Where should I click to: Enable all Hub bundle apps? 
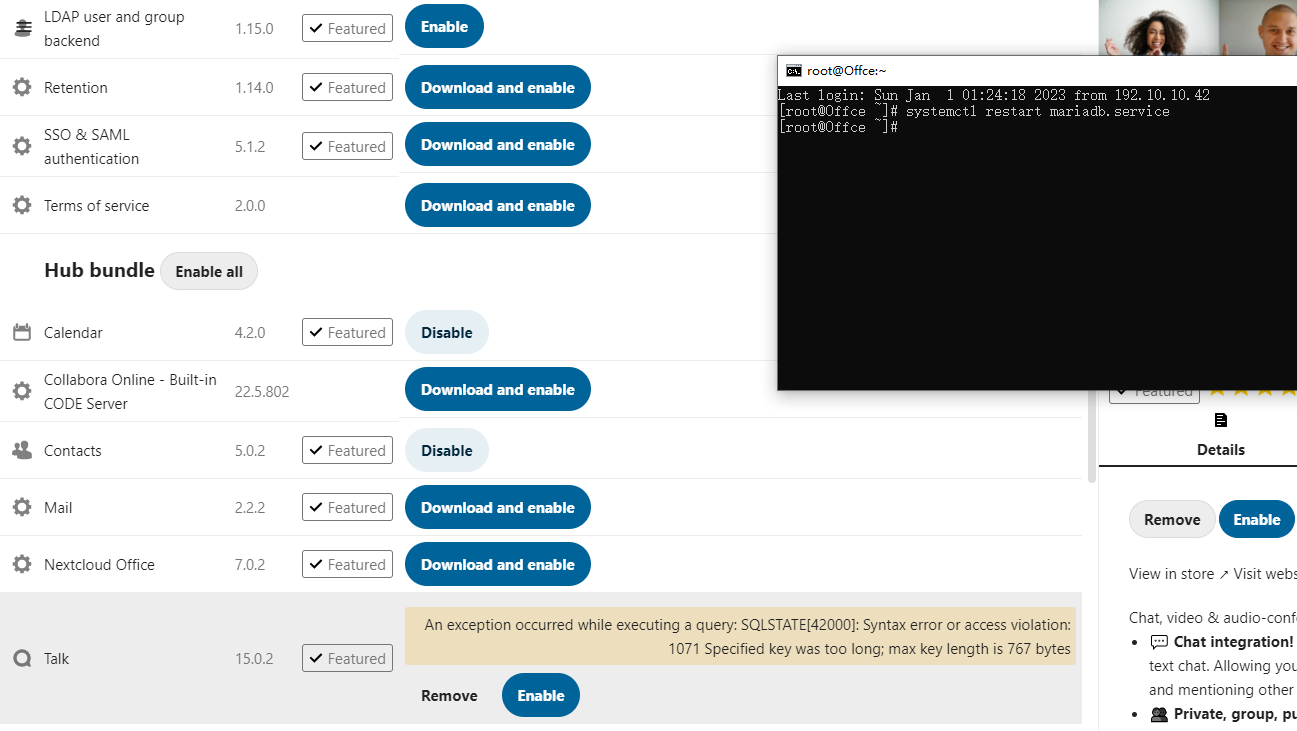point(209,271)
